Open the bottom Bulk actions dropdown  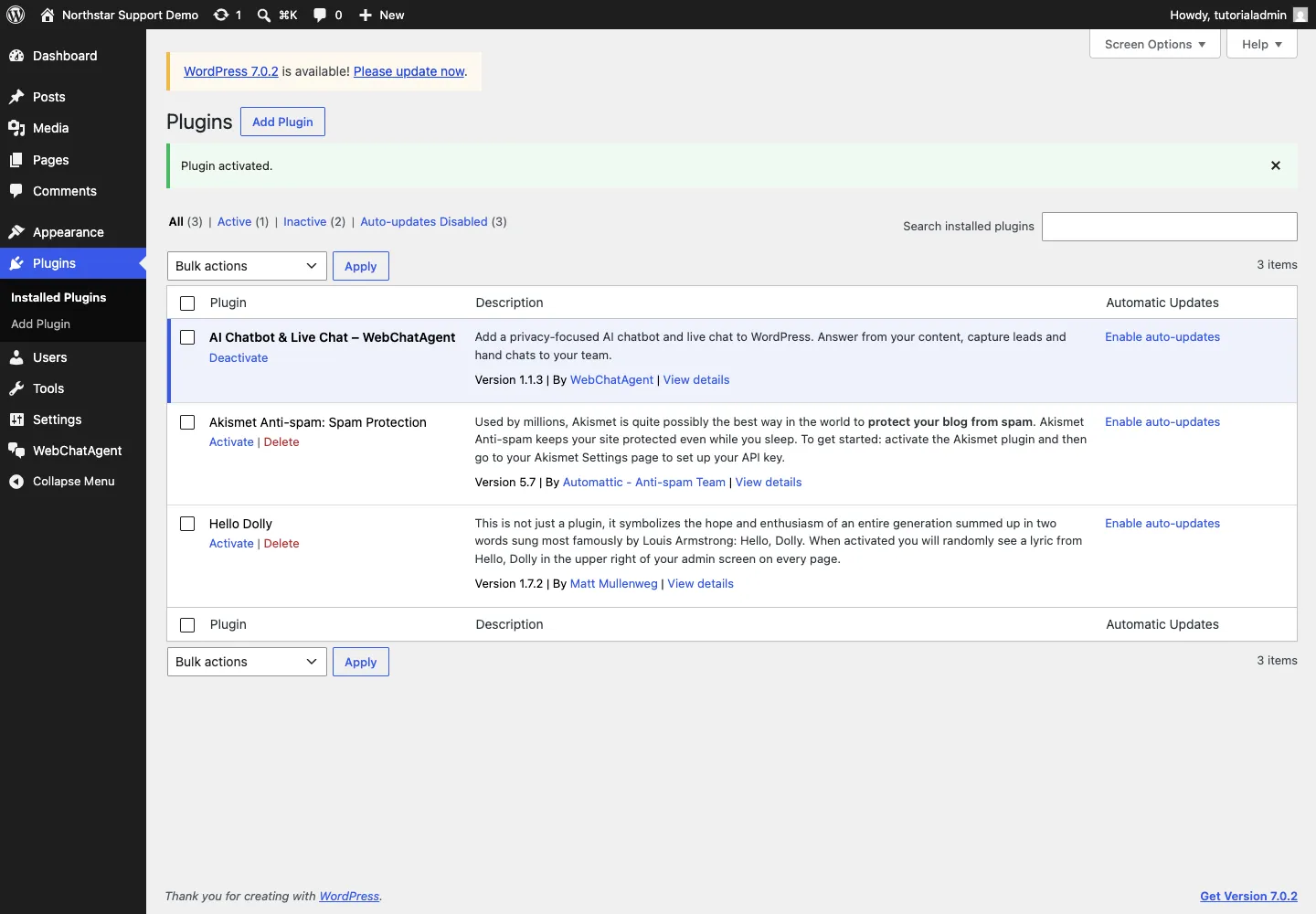247,662
